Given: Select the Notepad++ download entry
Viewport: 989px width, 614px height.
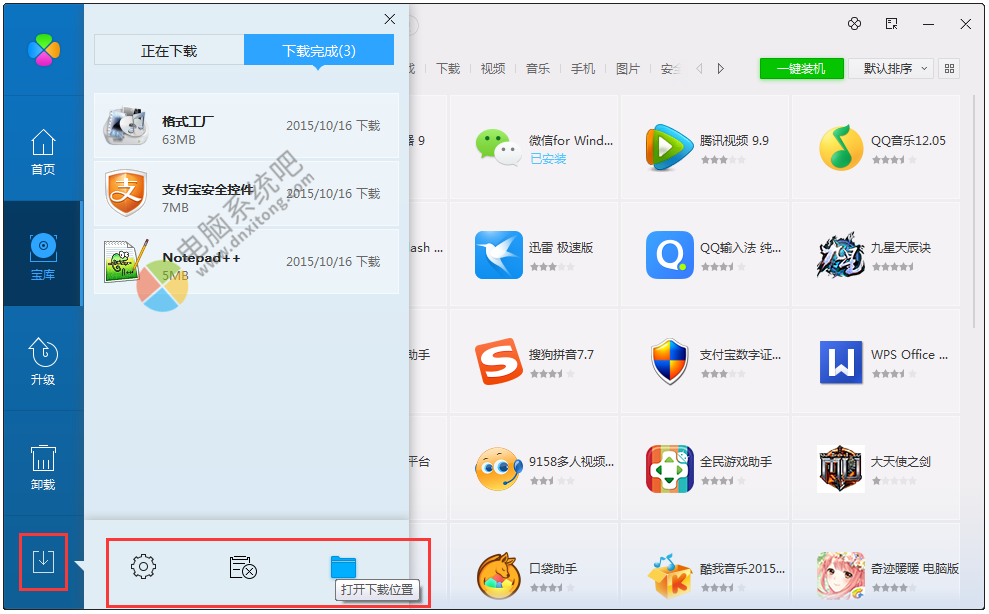Looking at the screenshot, I should coord(246,261).
